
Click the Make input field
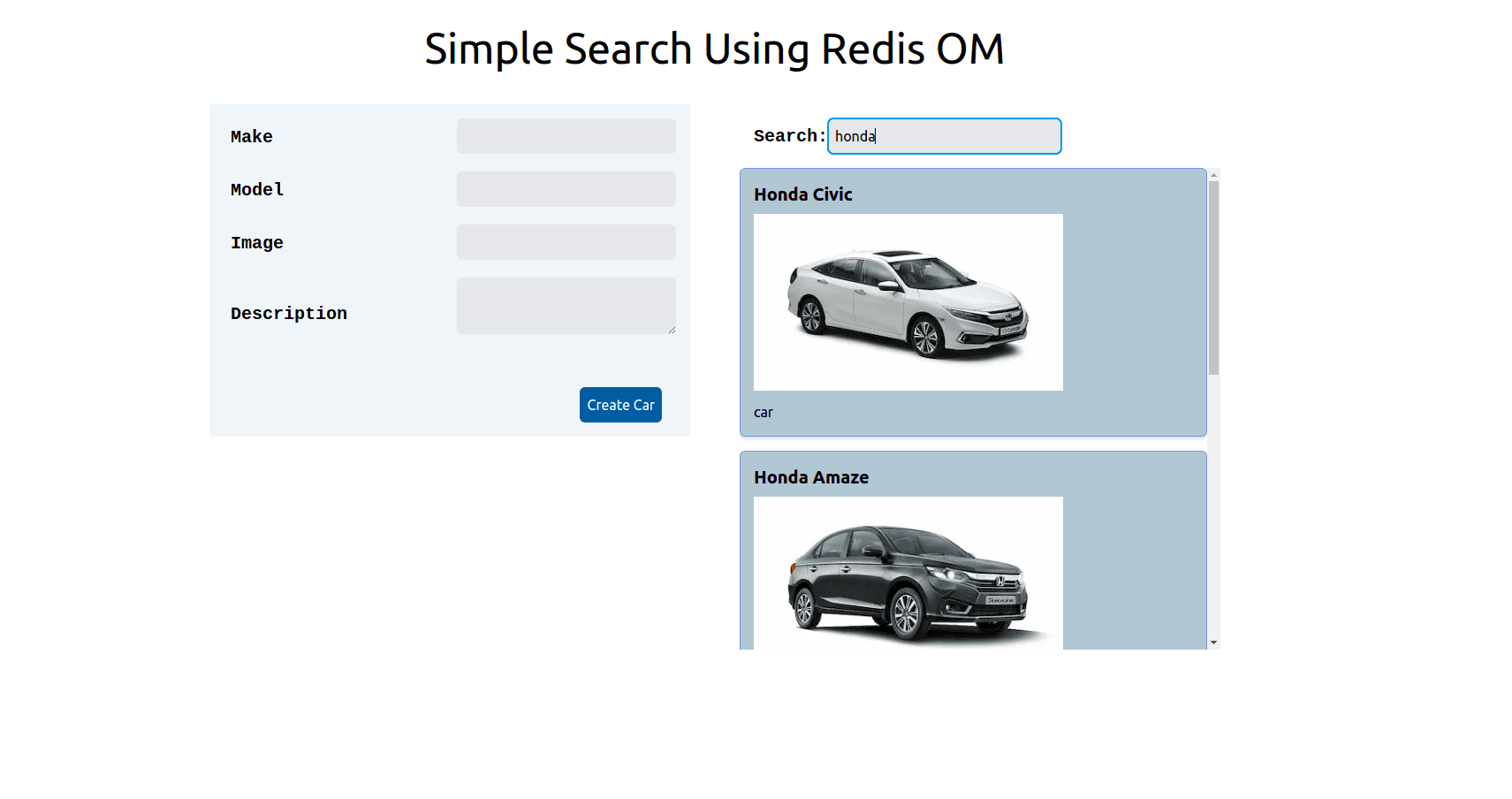tap(566, 136)
